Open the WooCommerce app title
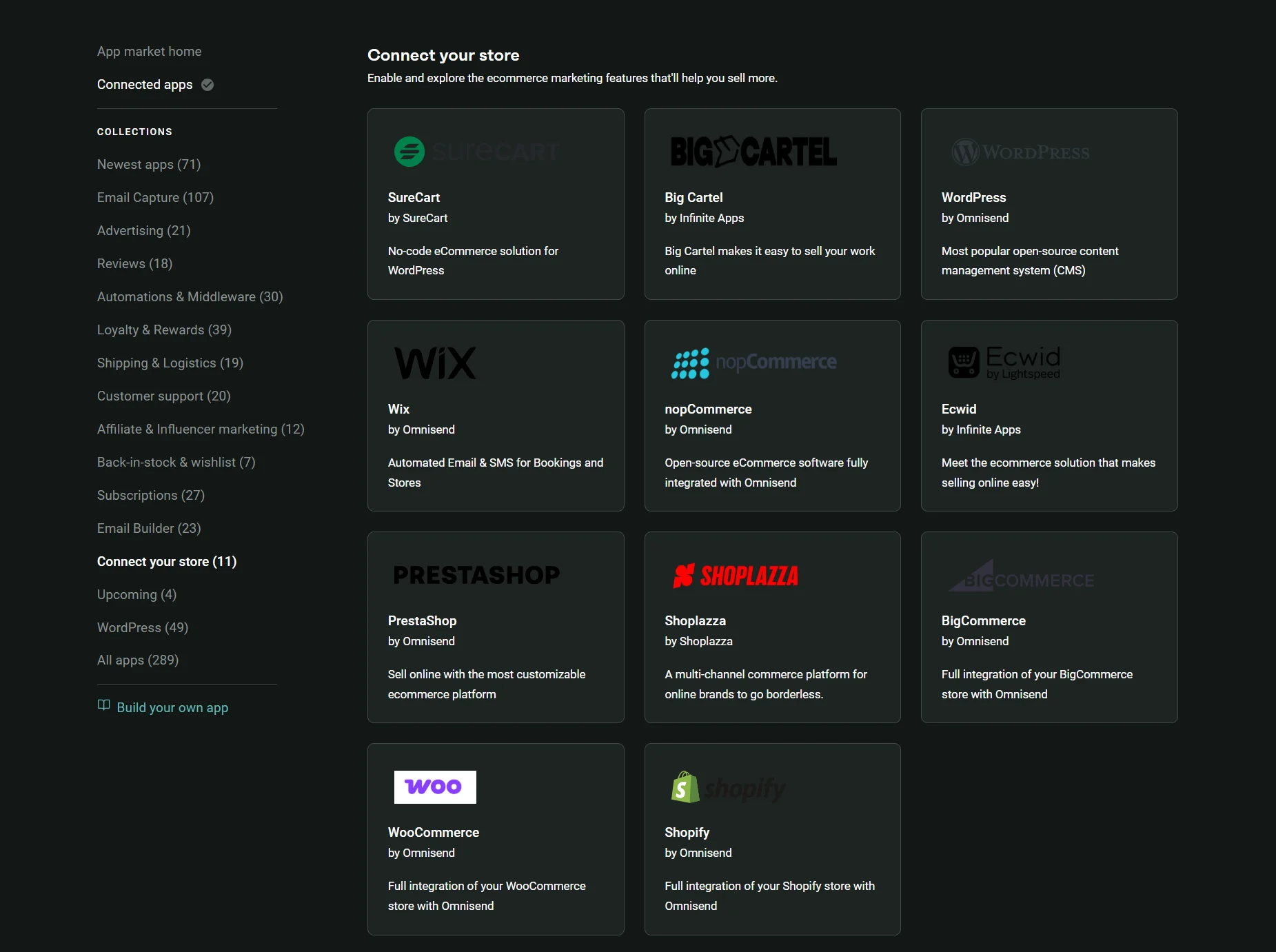The image size is (1276, 952). point(434,833)
